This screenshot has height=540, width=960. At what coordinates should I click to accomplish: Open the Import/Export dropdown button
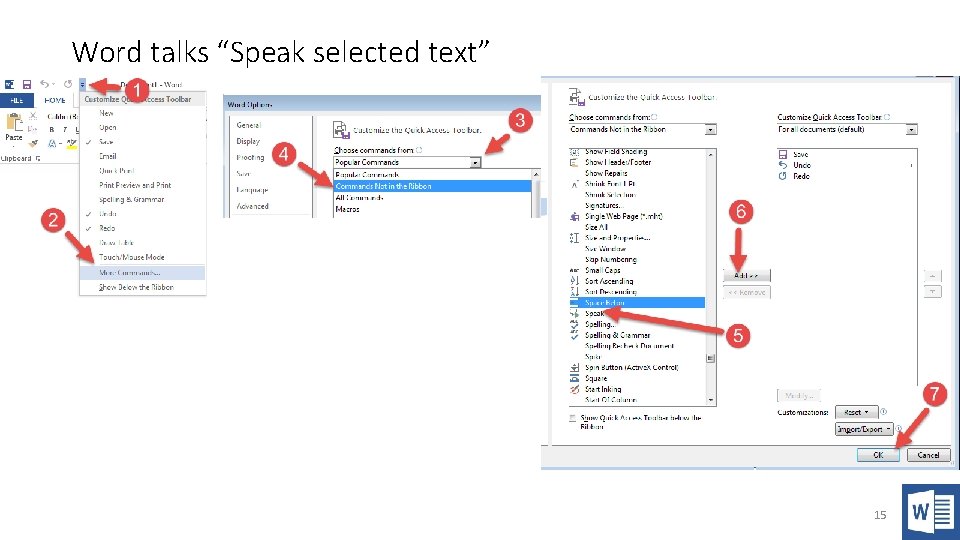pos(864,429)
